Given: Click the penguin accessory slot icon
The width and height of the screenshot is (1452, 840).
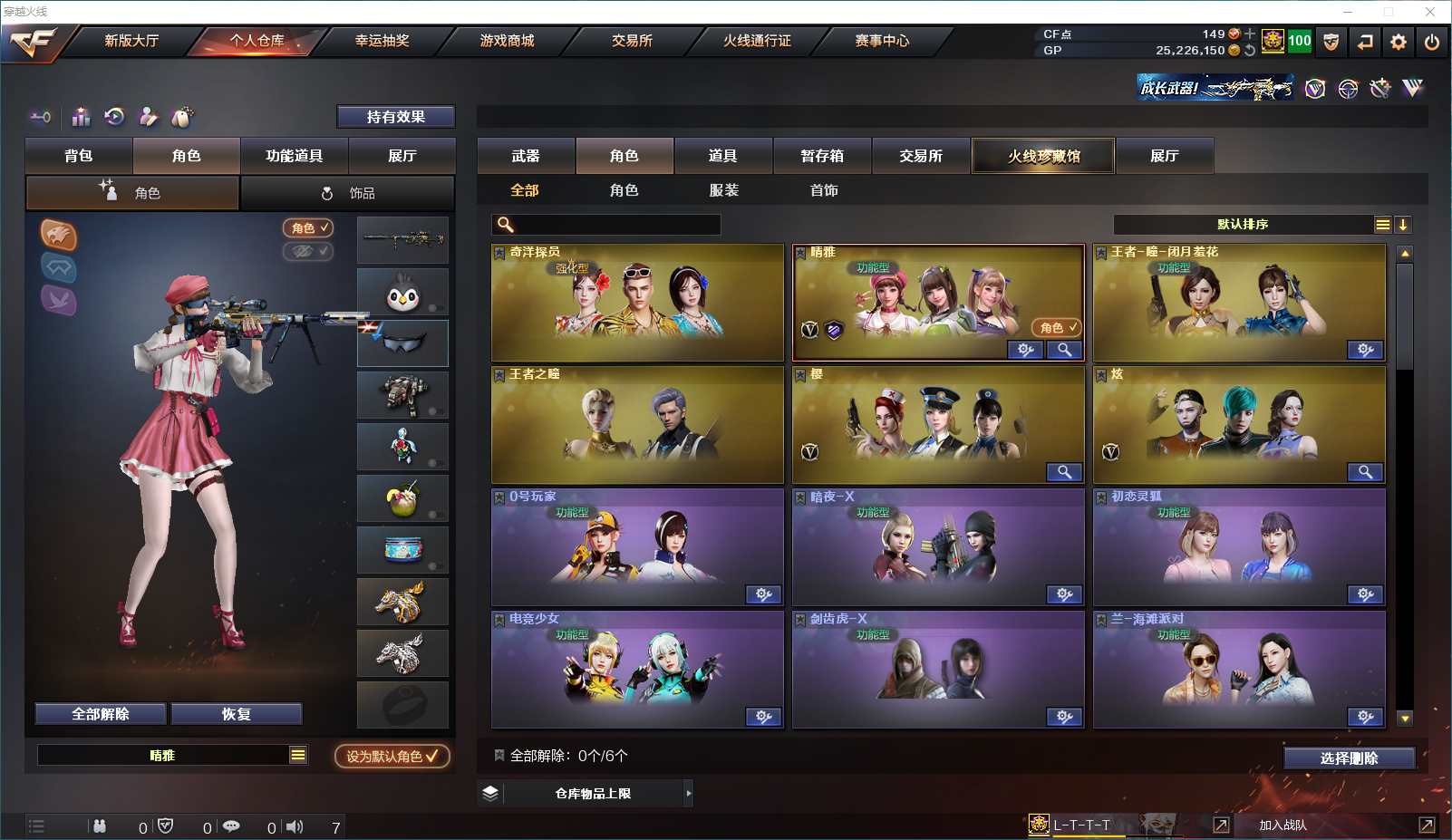Looking at the screenshot, I should pos(402,291).
